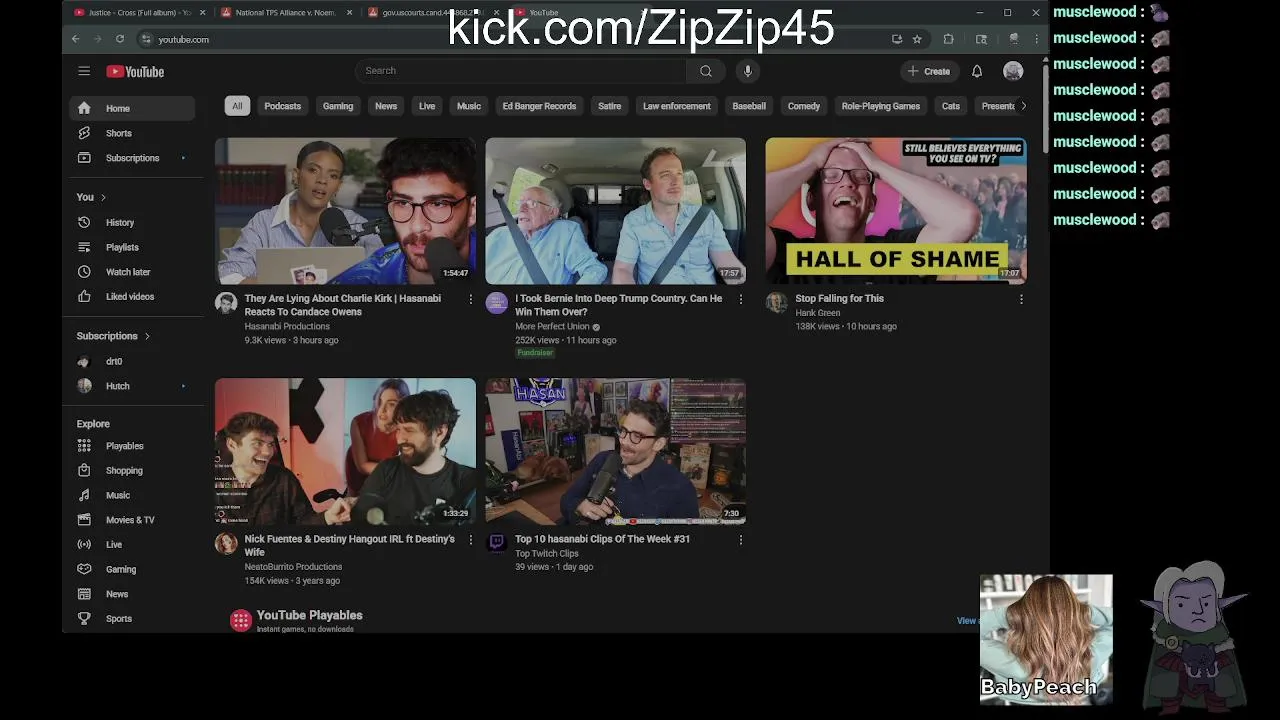
Task: Open Hank Green channel avatar
Action: coord(777,303)
